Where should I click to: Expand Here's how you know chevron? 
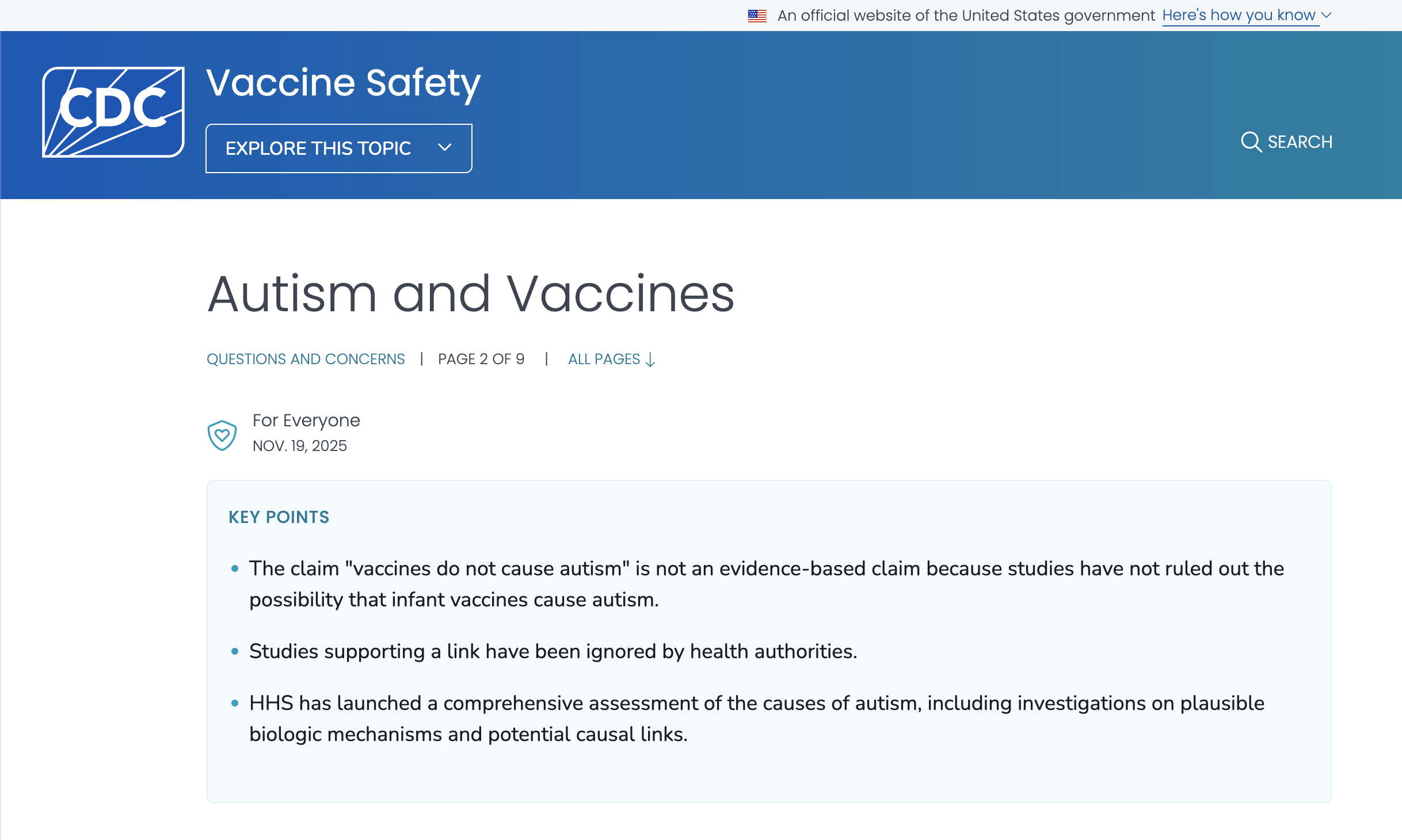click(1327, 16)
